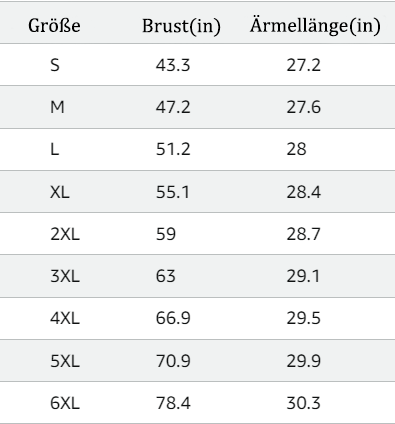
Task: Select the chest value 78.4
Action: click(x=173, y=403)
